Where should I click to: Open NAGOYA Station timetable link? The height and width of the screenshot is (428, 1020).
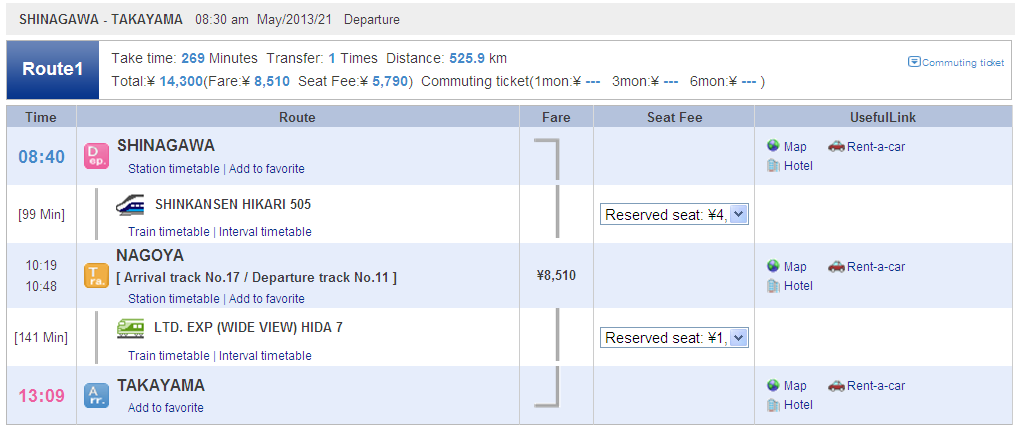[x=174, y=299]
